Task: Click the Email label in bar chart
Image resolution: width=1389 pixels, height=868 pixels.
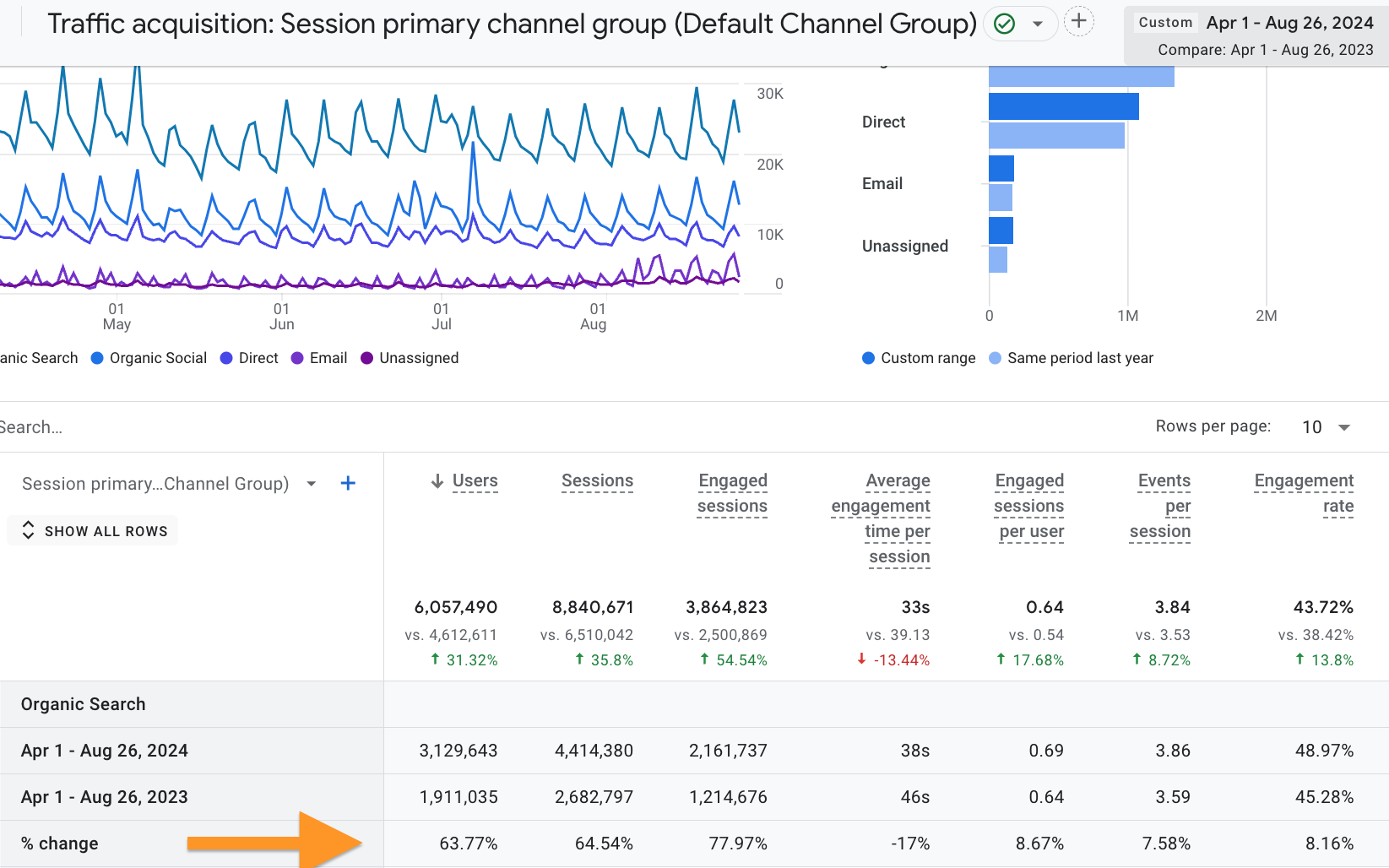Action: 882,184
